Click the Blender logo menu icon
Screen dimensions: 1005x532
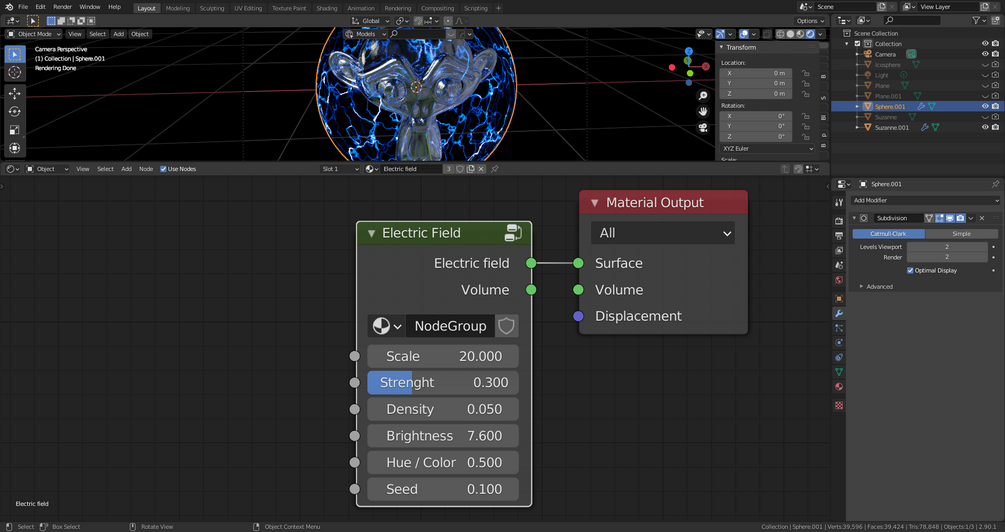[9, 7]
